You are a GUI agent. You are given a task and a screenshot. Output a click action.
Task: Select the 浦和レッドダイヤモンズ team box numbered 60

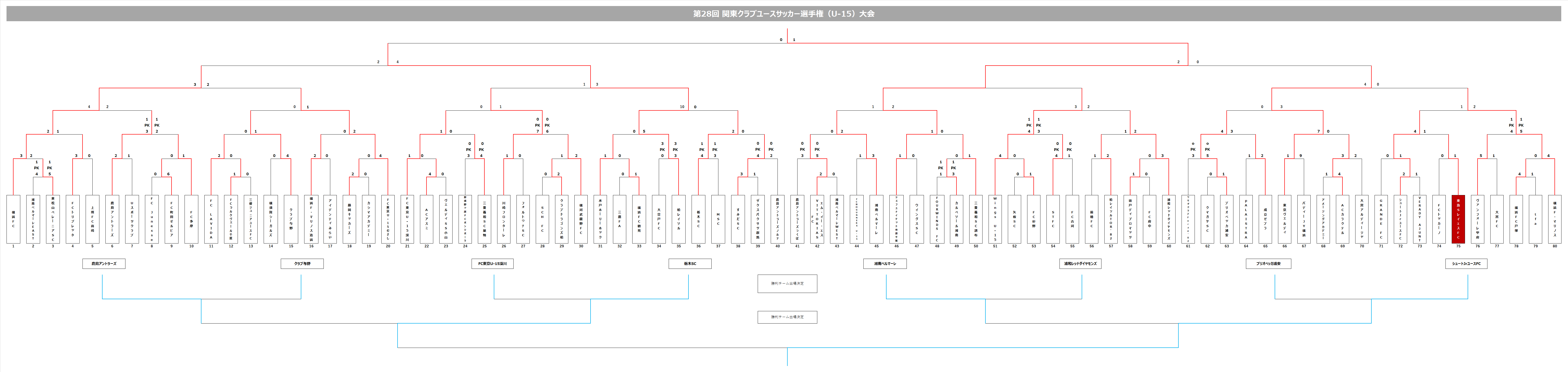point(1169,219)
